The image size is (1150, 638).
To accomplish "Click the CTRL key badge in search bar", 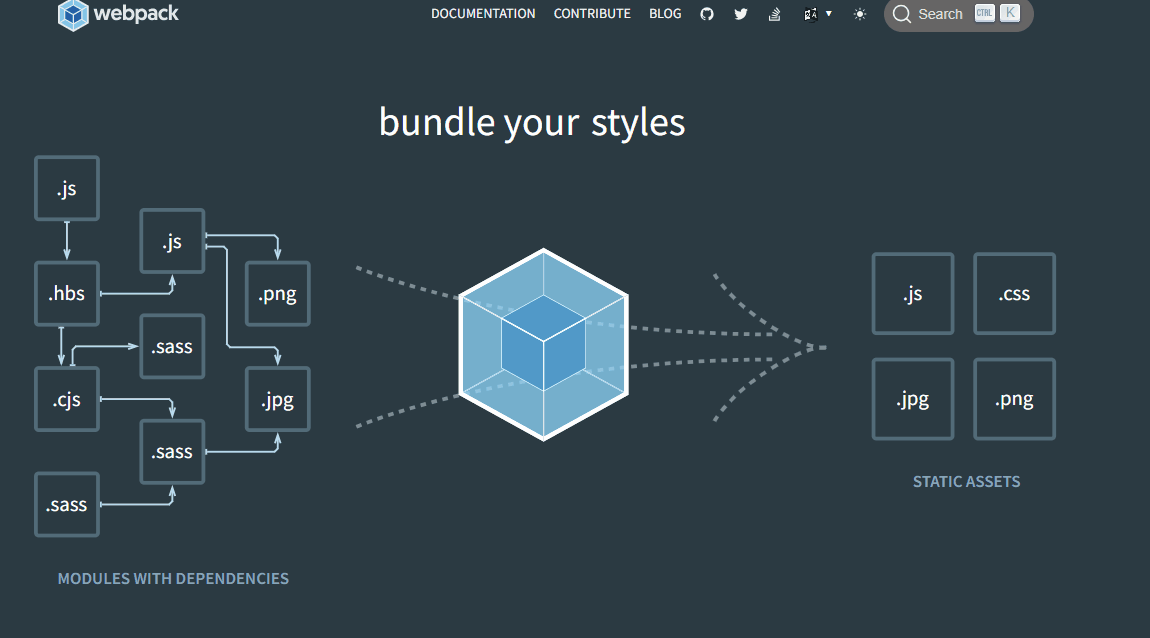I will pos(983,13).
